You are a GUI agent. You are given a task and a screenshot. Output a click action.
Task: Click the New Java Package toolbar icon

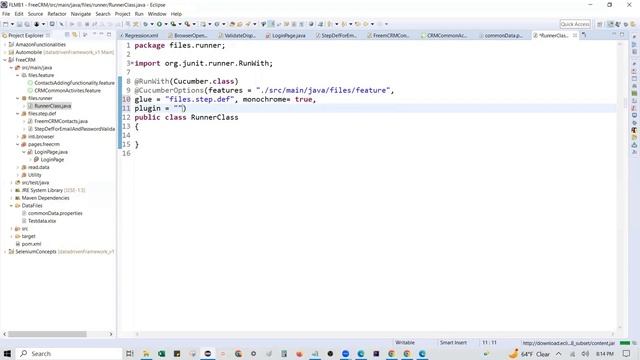point(203,24)
